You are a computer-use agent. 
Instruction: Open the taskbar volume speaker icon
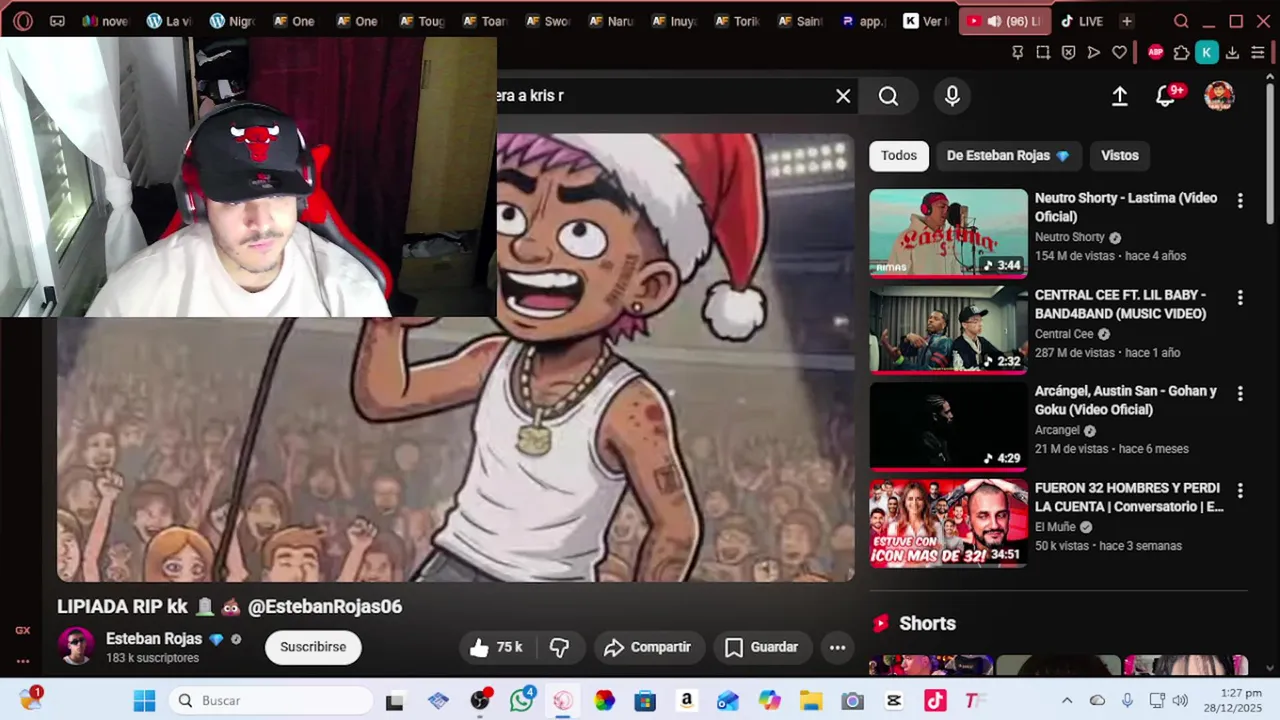click(1180, 701)
